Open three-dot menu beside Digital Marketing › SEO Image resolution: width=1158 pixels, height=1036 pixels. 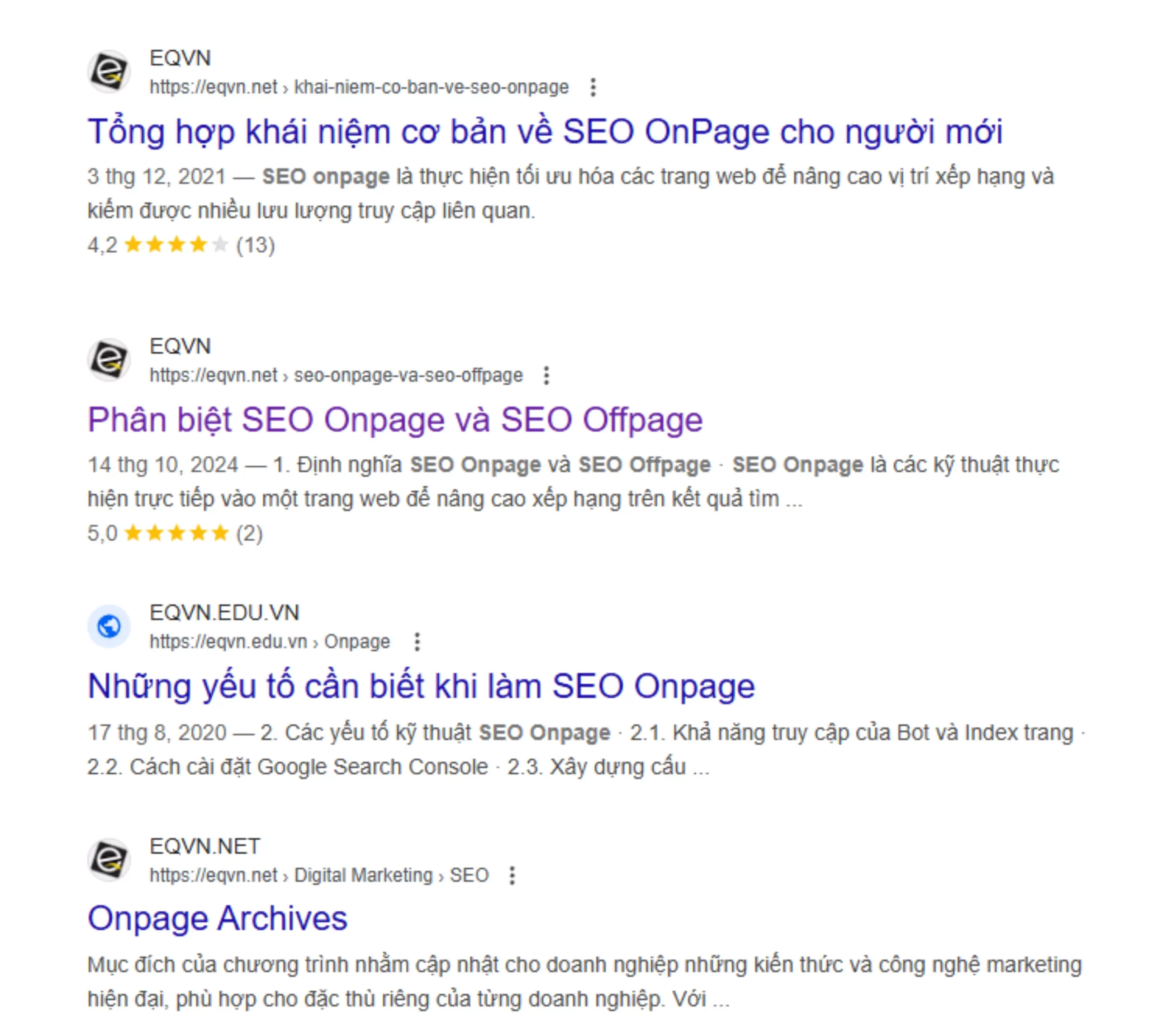[512, 875]
